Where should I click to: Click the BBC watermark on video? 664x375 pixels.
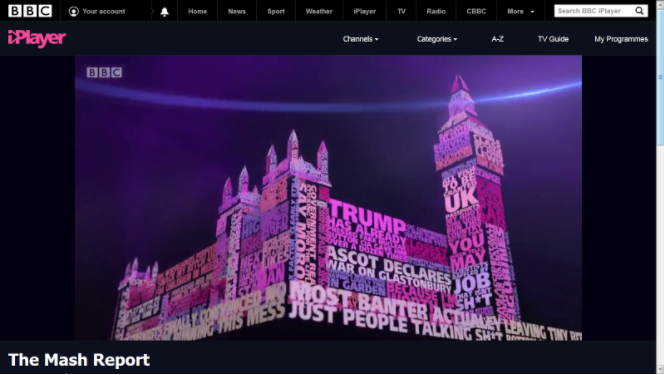[x=104, y=72]
